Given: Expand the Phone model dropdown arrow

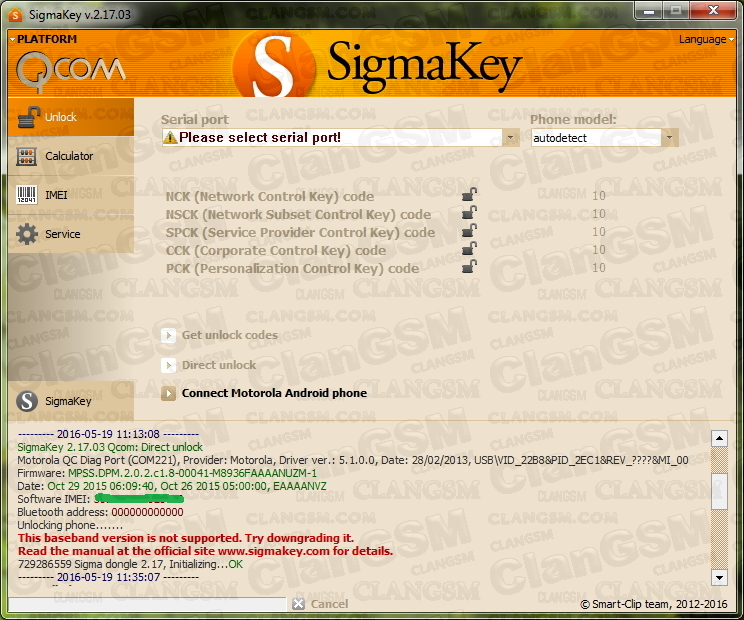Looking at the screenshot, I should pyautogui.click(x=669, y=138).
